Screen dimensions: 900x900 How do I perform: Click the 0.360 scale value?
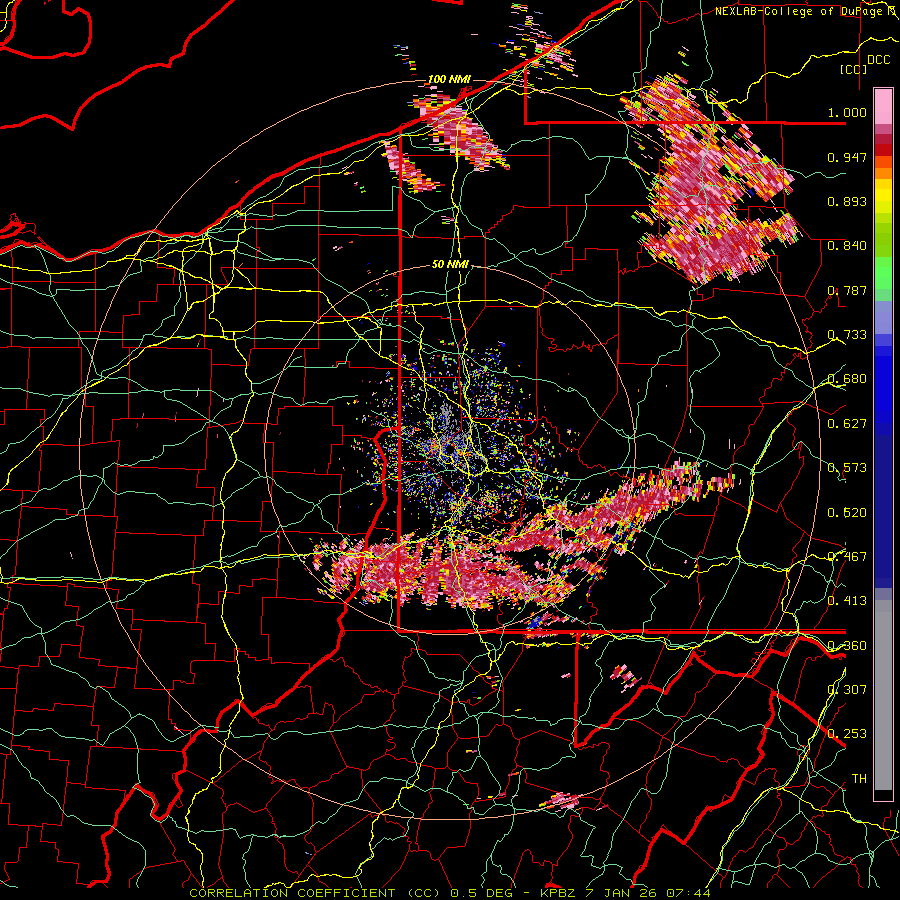pyautogui.click(x=847, y=645)
